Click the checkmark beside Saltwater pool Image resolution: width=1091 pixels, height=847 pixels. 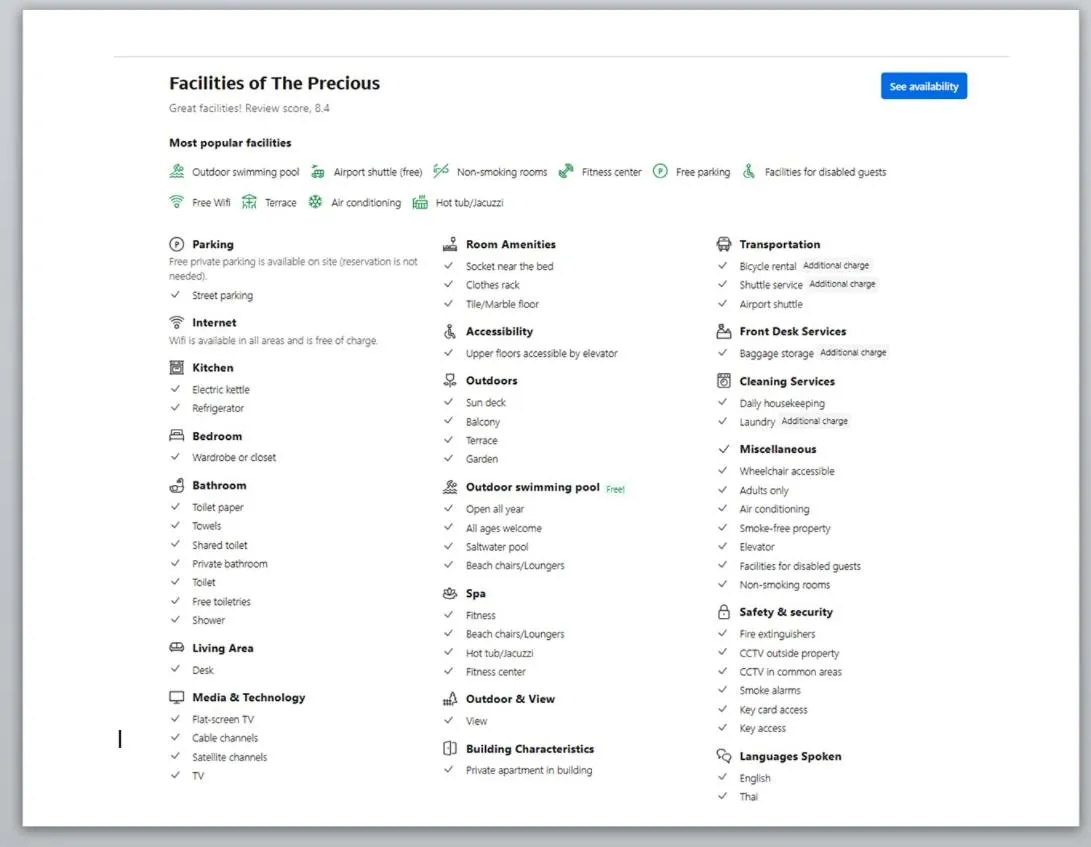click(x=449, y=546)
